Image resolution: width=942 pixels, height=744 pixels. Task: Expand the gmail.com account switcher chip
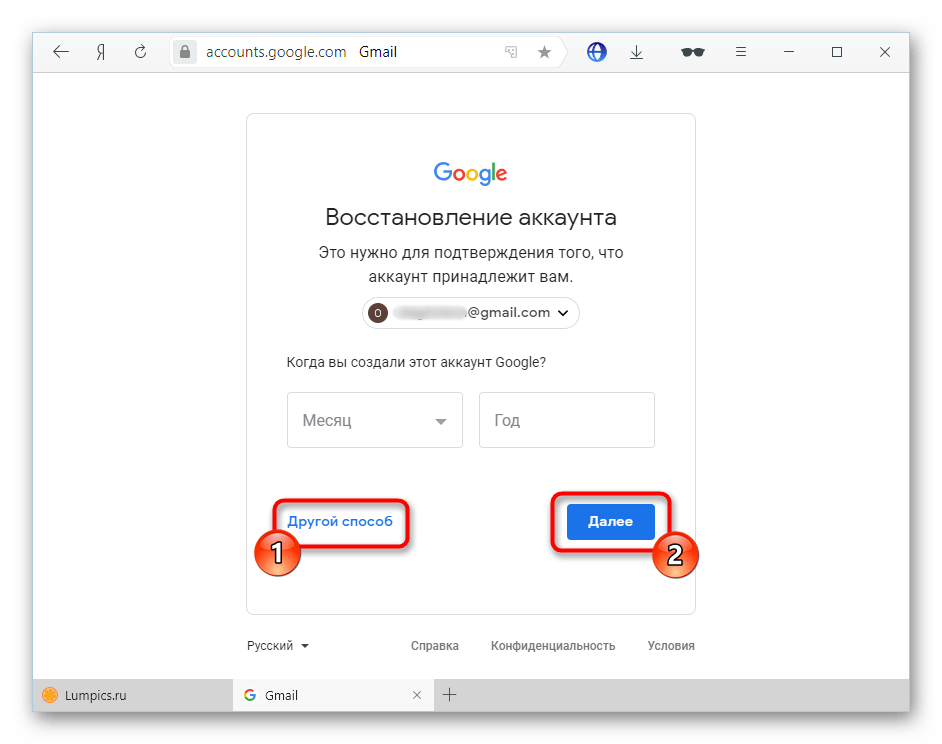point(471,313)
